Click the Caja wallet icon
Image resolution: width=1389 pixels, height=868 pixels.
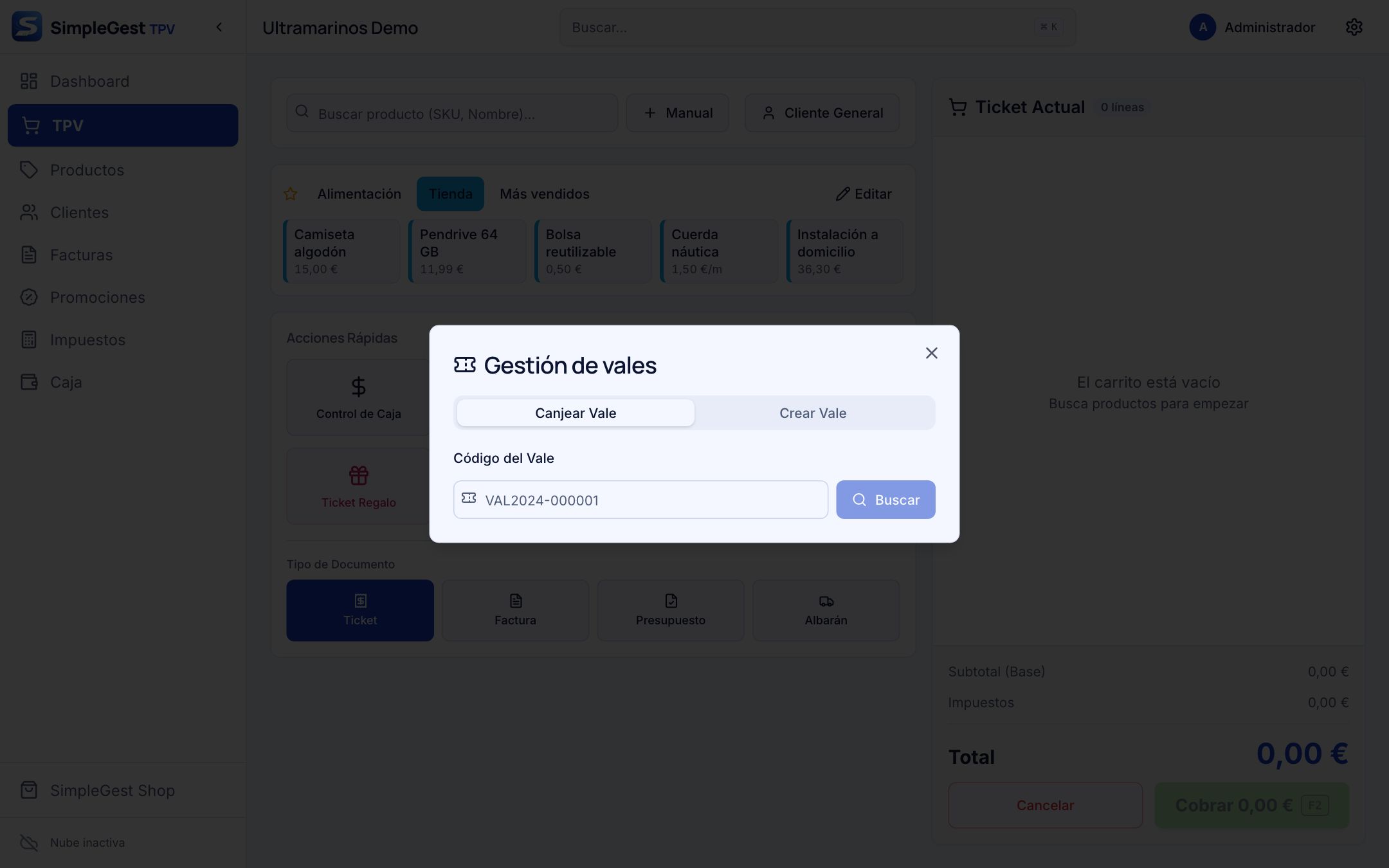click(29, 382)
